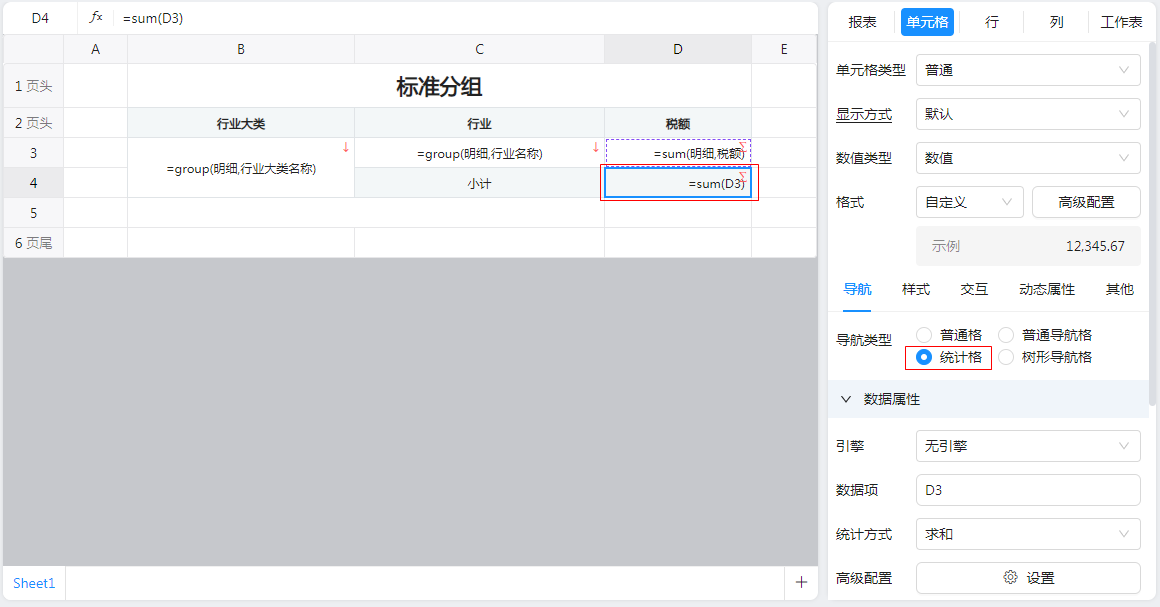Select the 普通格 navigation type

(924, 335)
